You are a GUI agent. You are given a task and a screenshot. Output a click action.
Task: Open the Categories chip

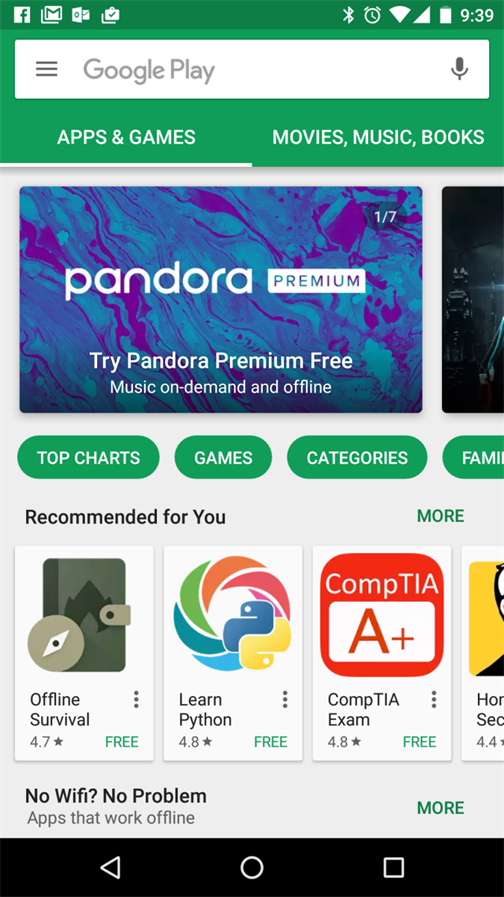click(x=357, y=458)
